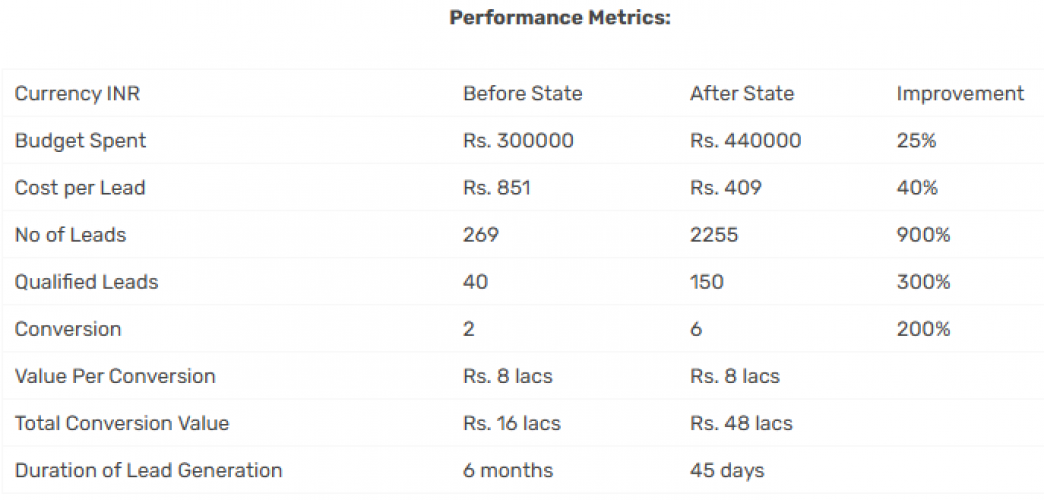Click the Rs. 409 cost value
The width and height of the screenshot is (1044, 500).
click(725, 188)
